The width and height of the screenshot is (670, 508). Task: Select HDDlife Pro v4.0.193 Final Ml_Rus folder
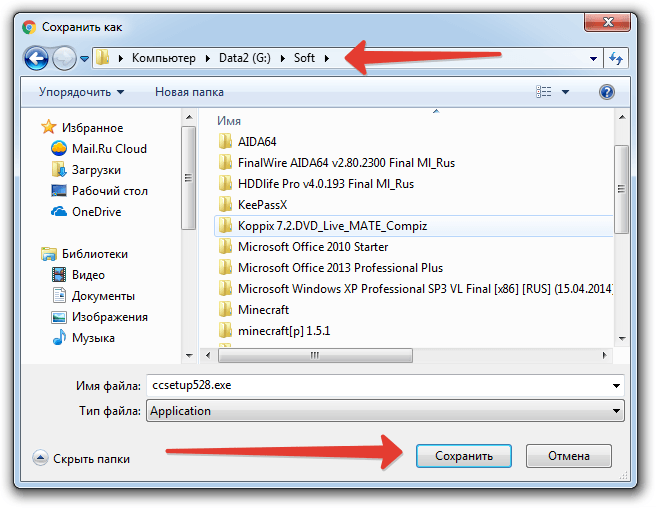coord(326,184)
